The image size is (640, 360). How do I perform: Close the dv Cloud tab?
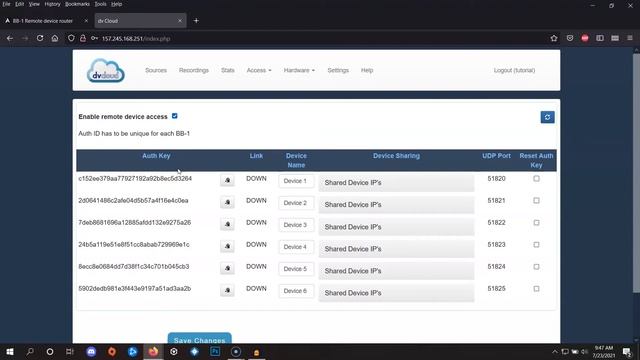tap(180, 20)
